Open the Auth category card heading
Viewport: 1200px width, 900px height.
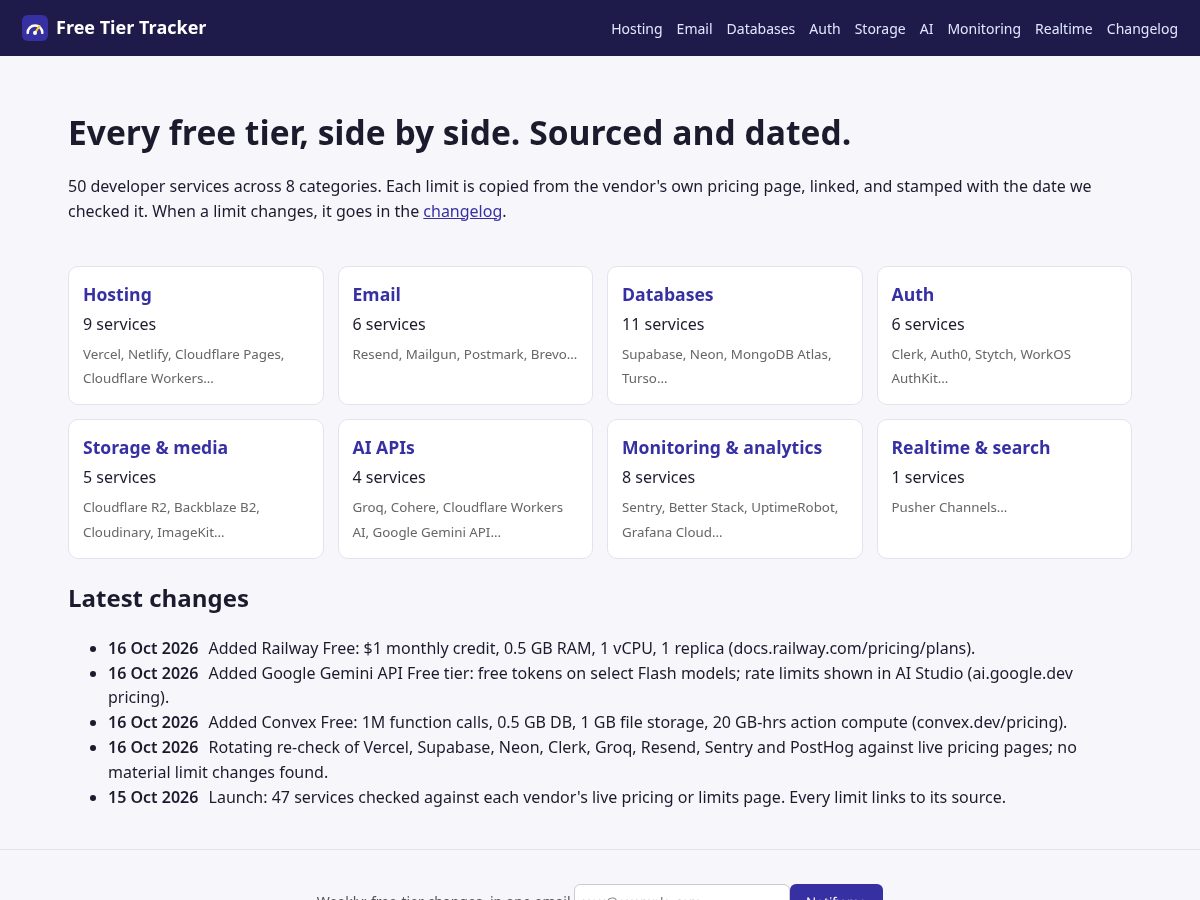[x=912, y=294]
